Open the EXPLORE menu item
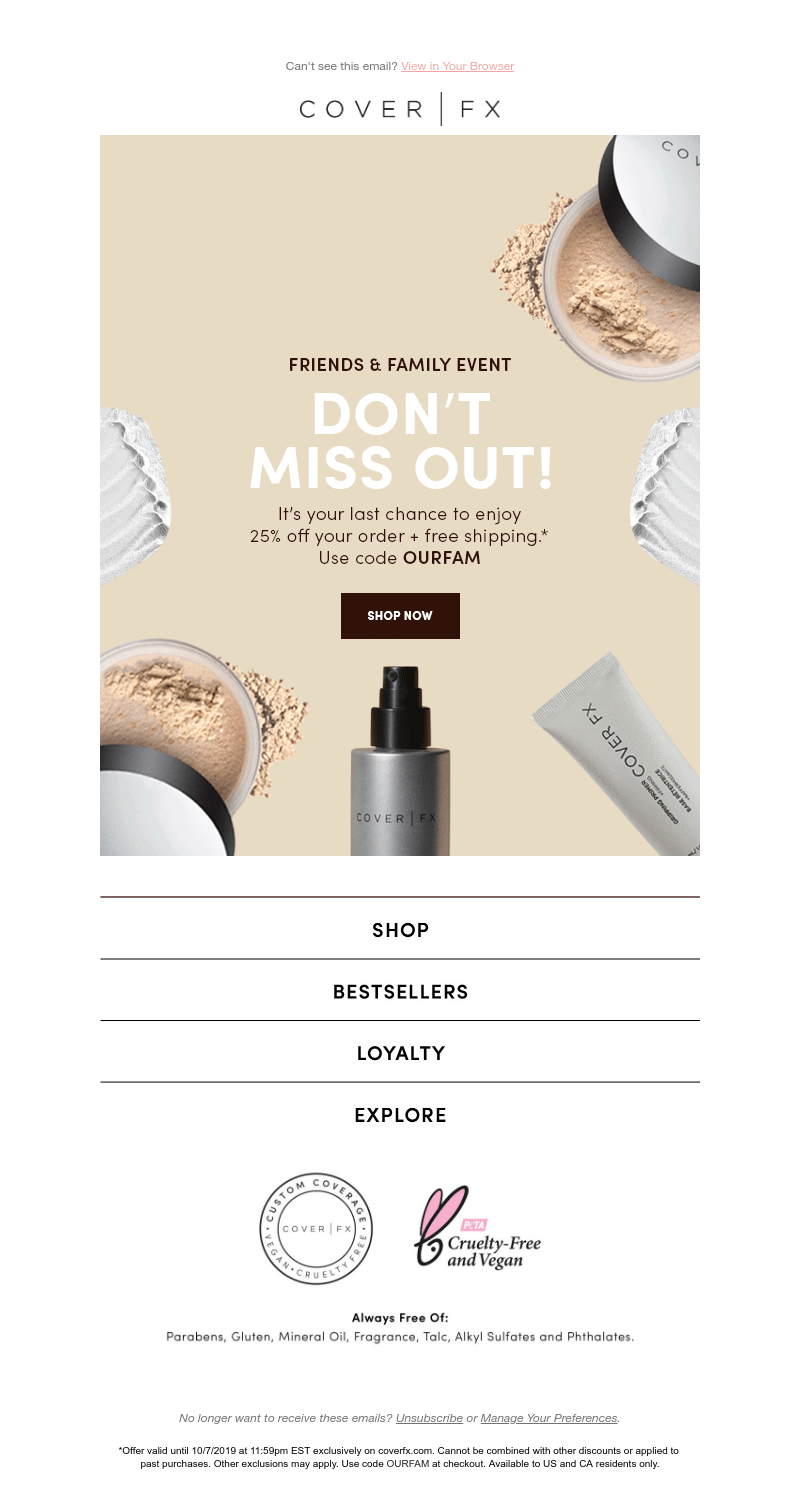The height and width of the screenshot is (1500, 800). tap(400, 1114)
